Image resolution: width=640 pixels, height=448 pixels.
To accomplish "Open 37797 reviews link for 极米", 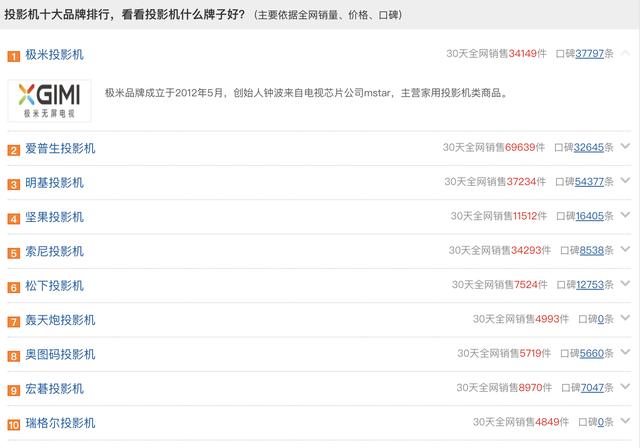I will [589, 54].
